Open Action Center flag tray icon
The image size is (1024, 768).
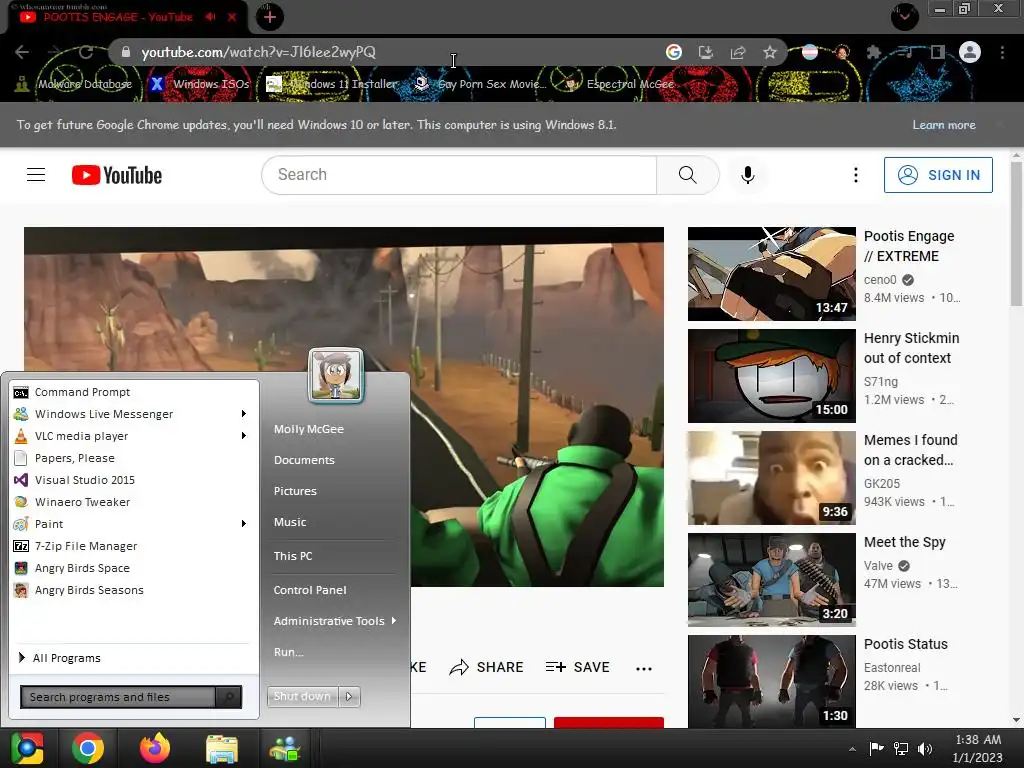(876, 748)
